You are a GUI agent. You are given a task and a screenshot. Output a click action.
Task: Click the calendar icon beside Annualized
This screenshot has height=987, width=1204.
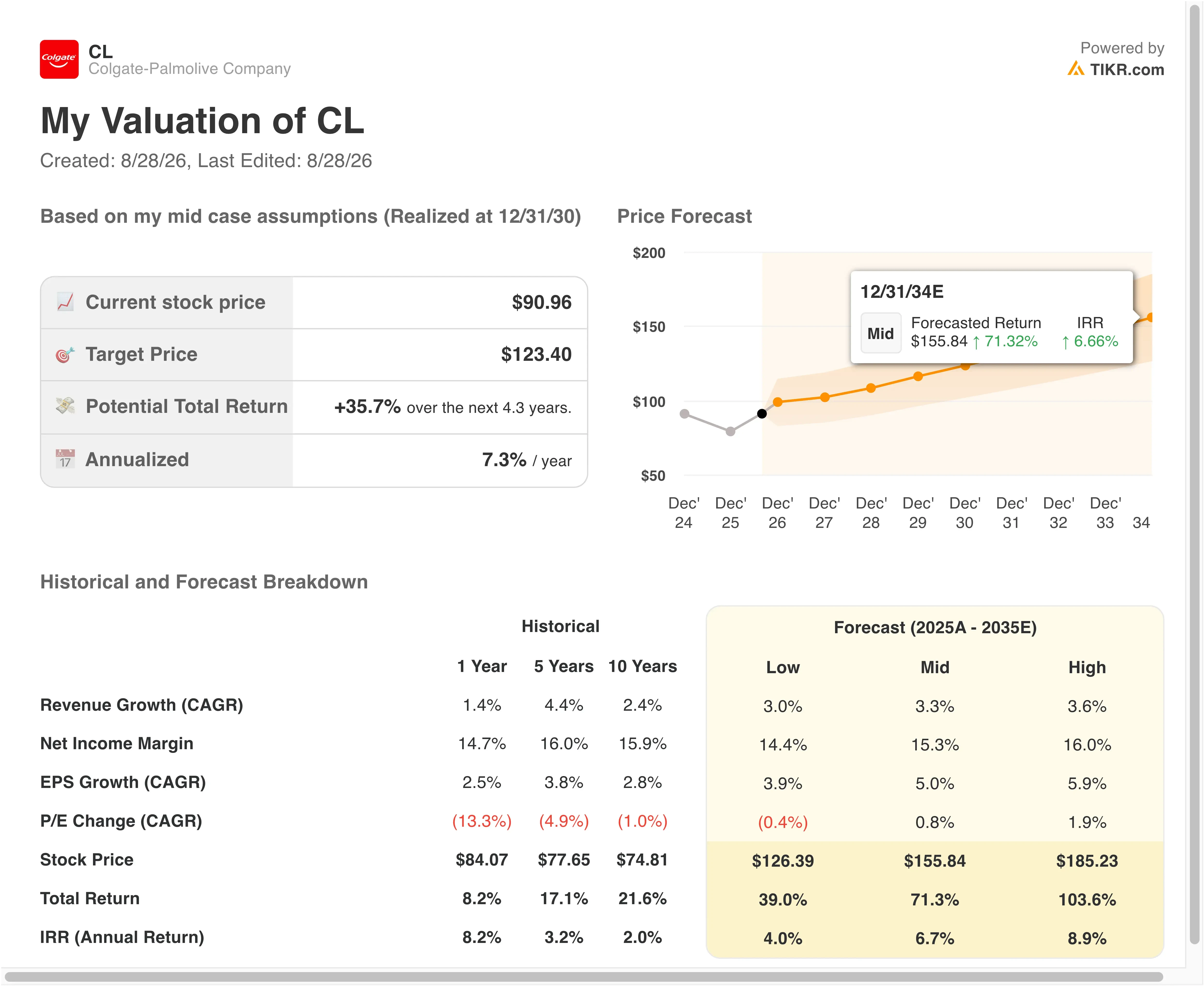pyautogui.click(x=65, y=459)
